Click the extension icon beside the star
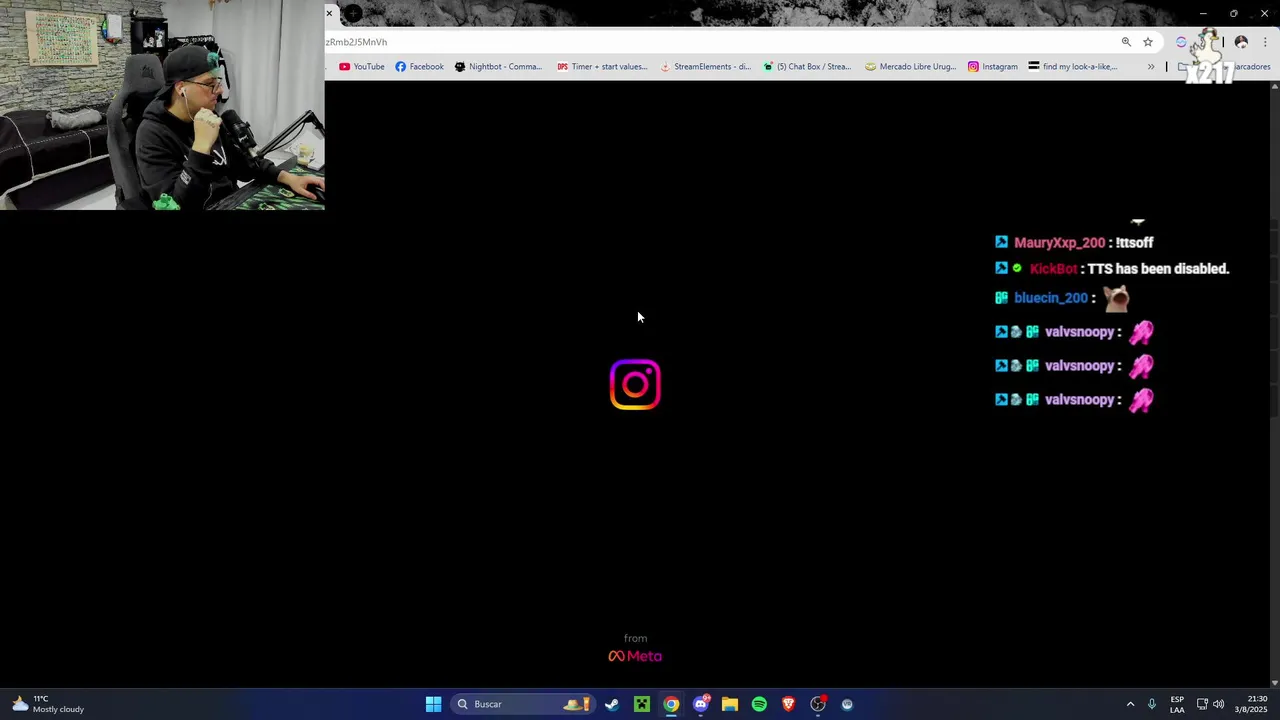This screenshot has width=1280, height=720. [1181, 42]
